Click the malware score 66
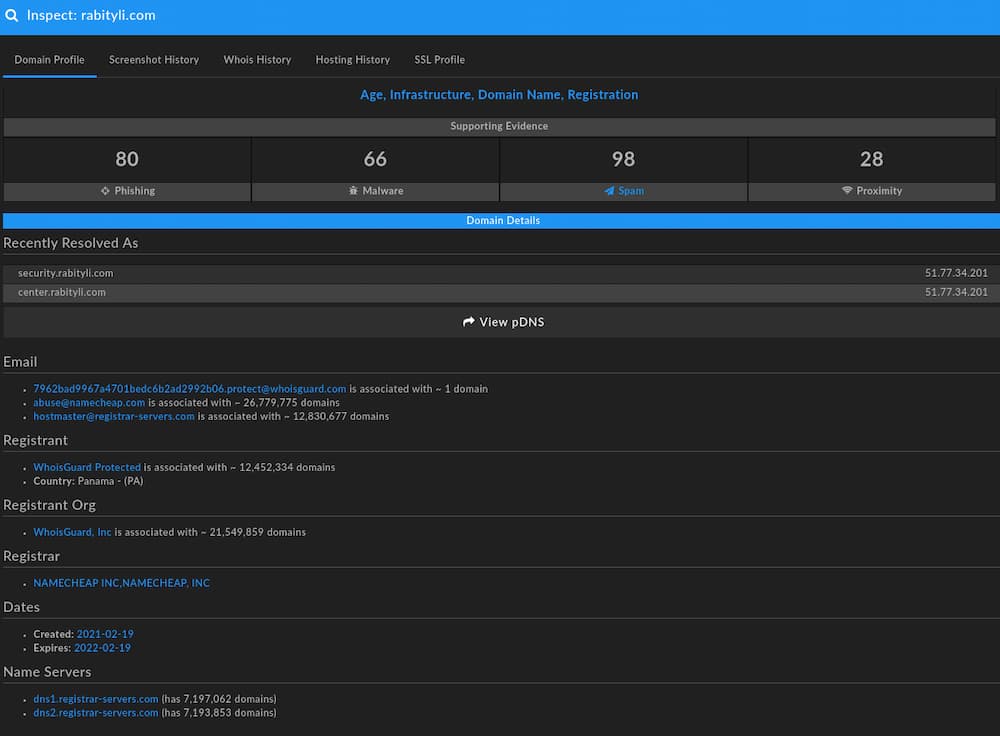 pyautogui.click(x=375, y=159)
